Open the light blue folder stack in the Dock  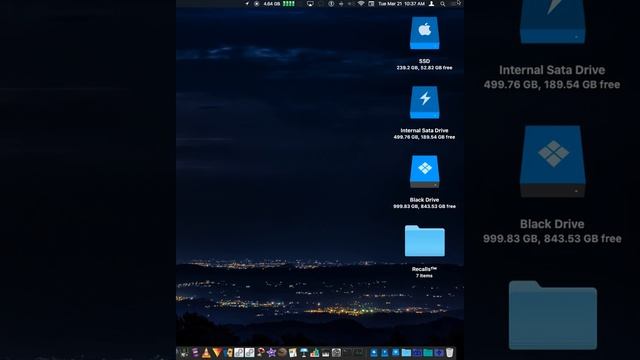pyautogui.click(x=406, y=353)
